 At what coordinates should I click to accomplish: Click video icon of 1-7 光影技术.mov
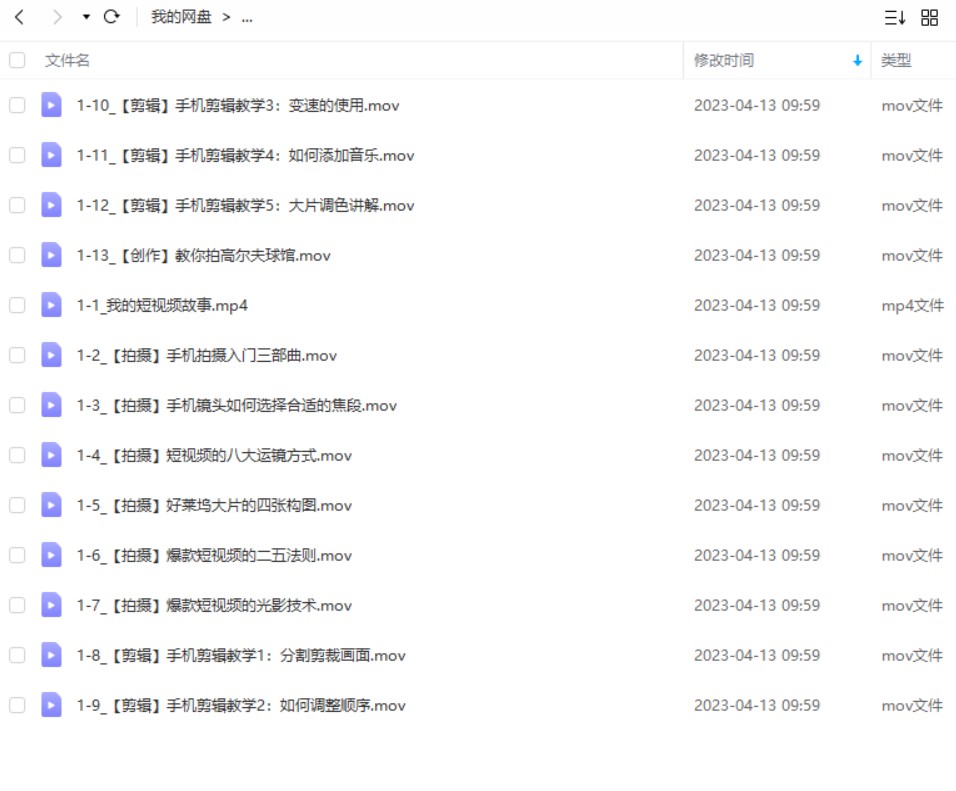[51, 605]
